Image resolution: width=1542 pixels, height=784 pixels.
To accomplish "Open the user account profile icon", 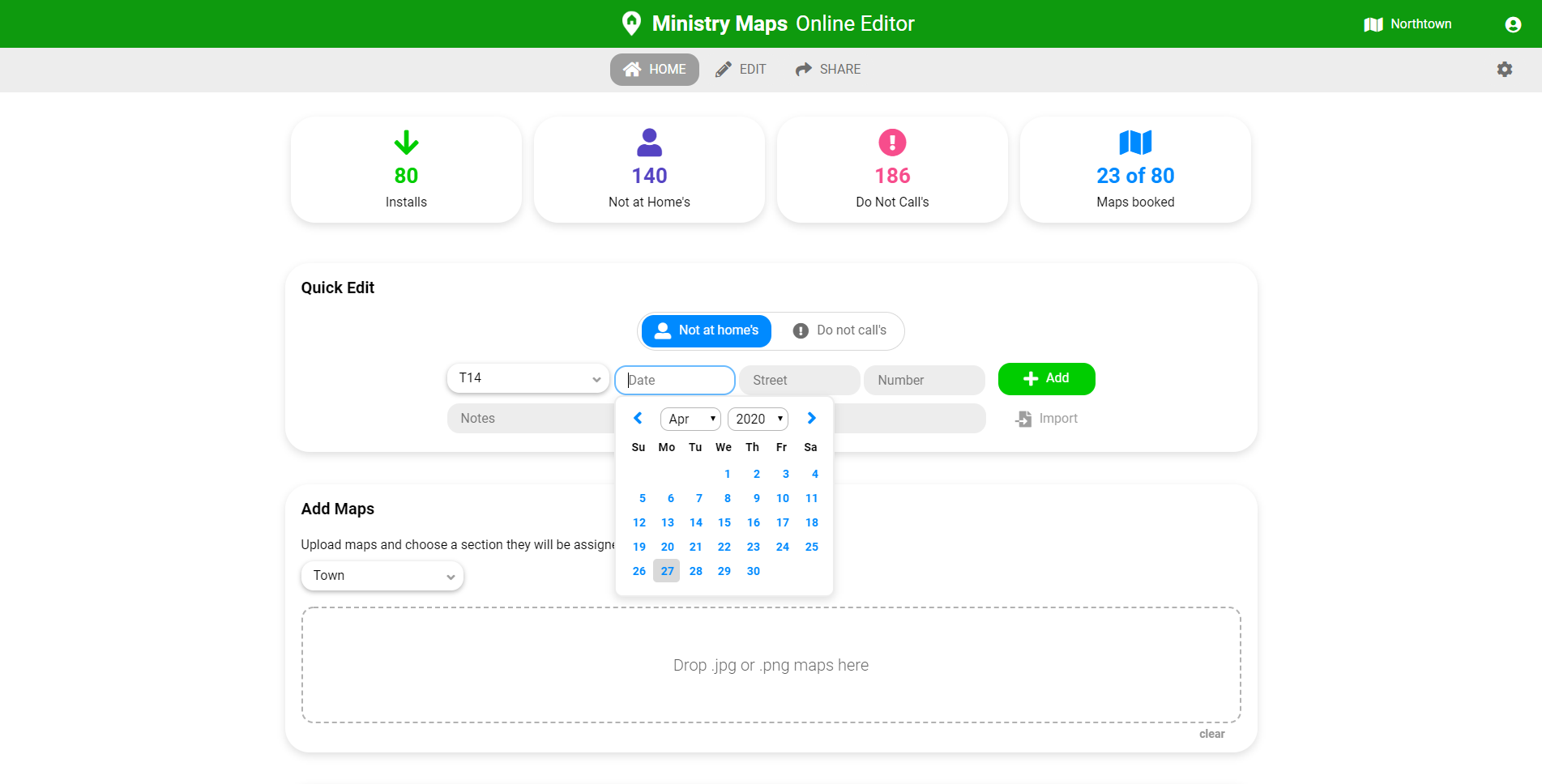I will (x=1513, y=24).
